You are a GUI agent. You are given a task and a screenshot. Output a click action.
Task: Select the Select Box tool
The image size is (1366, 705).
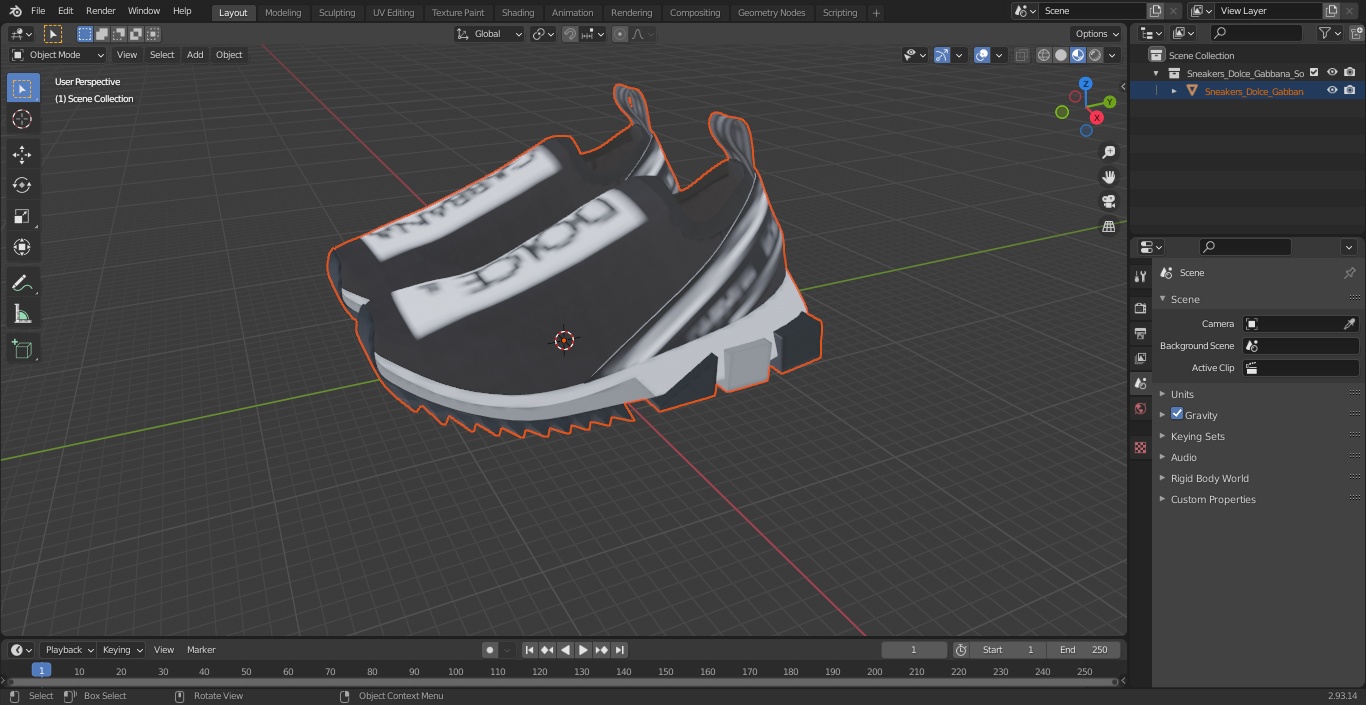(22, 88)
